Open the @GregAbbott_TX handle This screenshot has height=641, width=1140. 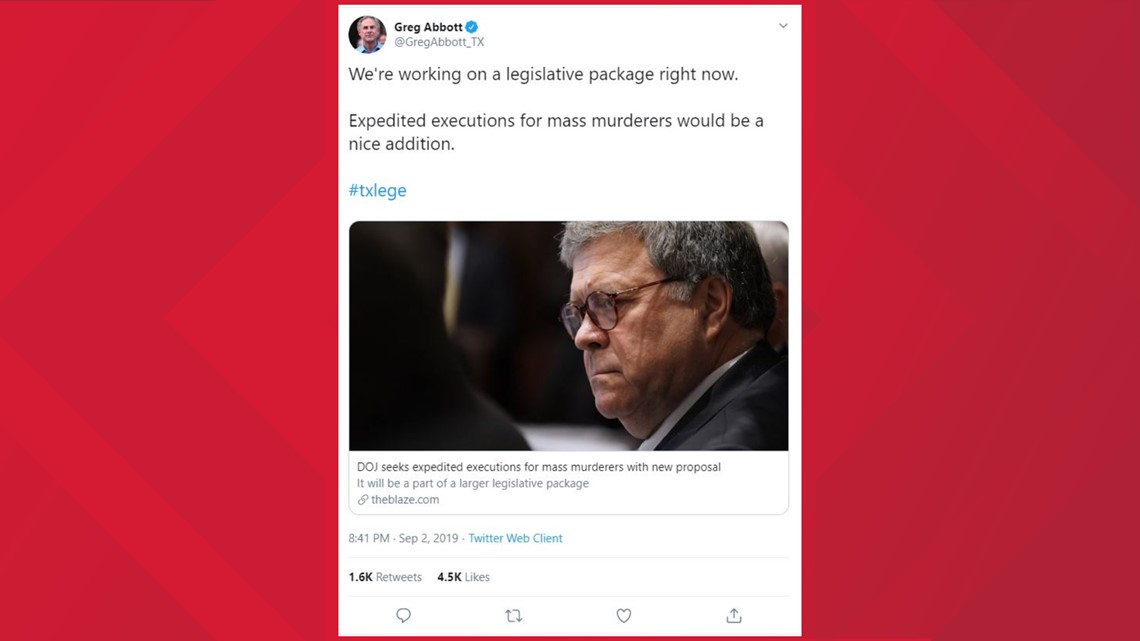click(x=439, y=42)
